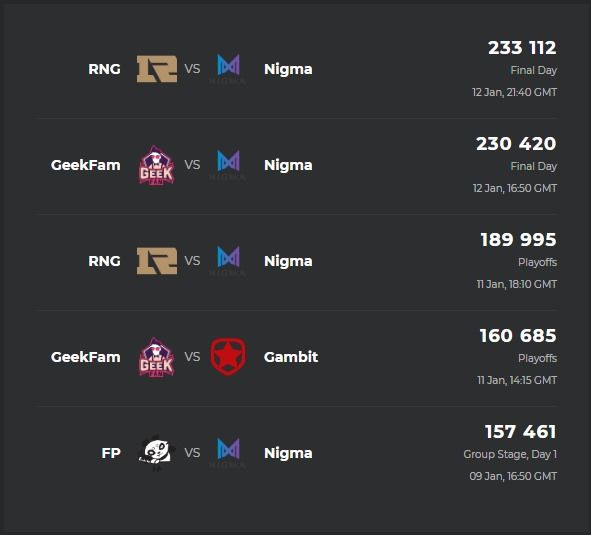
Task: Select the GeekFam name in the Final Day match
Action: point(86,165)
